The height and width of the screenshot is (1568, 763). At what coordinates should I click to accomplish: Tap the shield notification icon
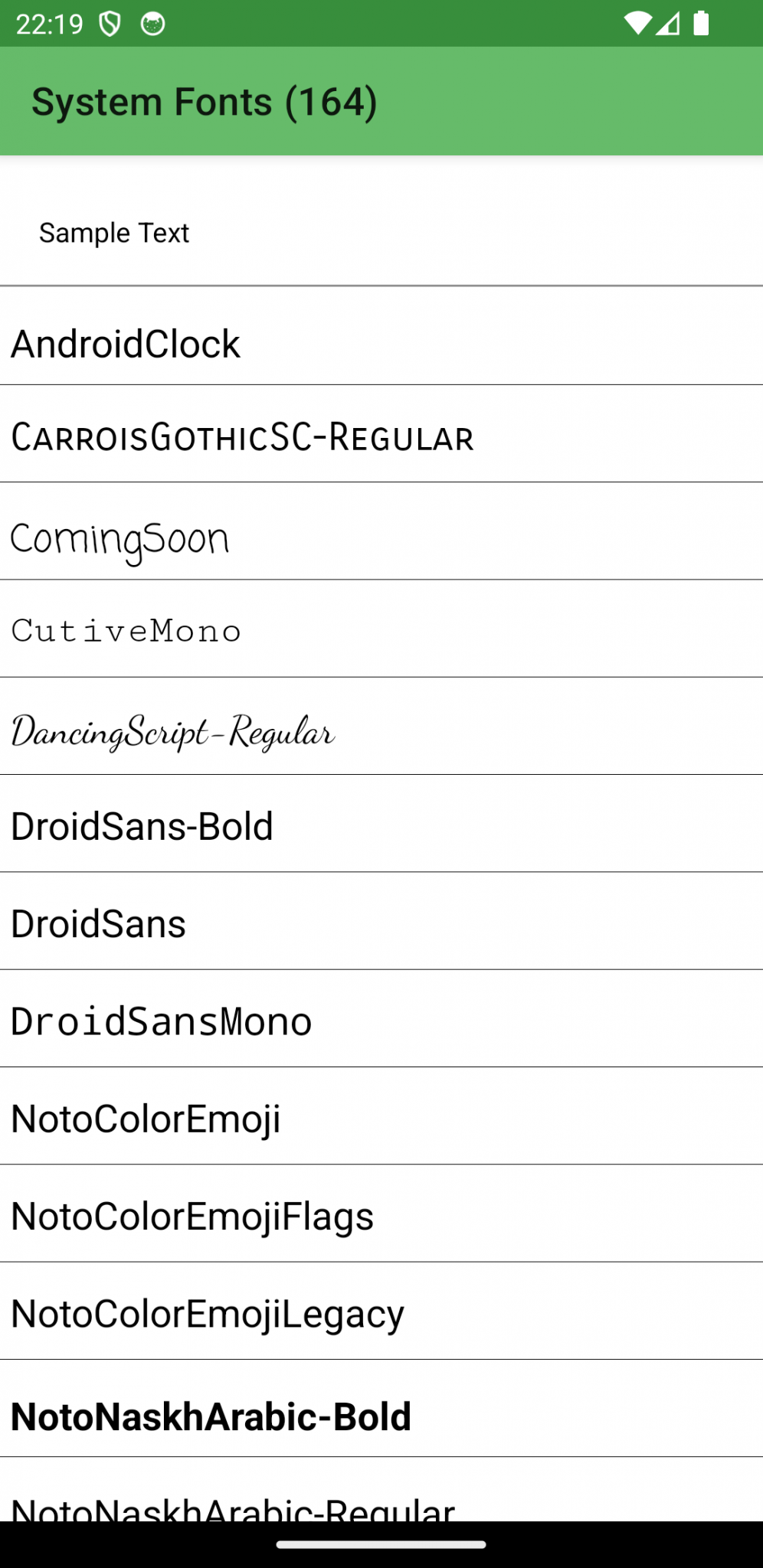click(110, 23)
